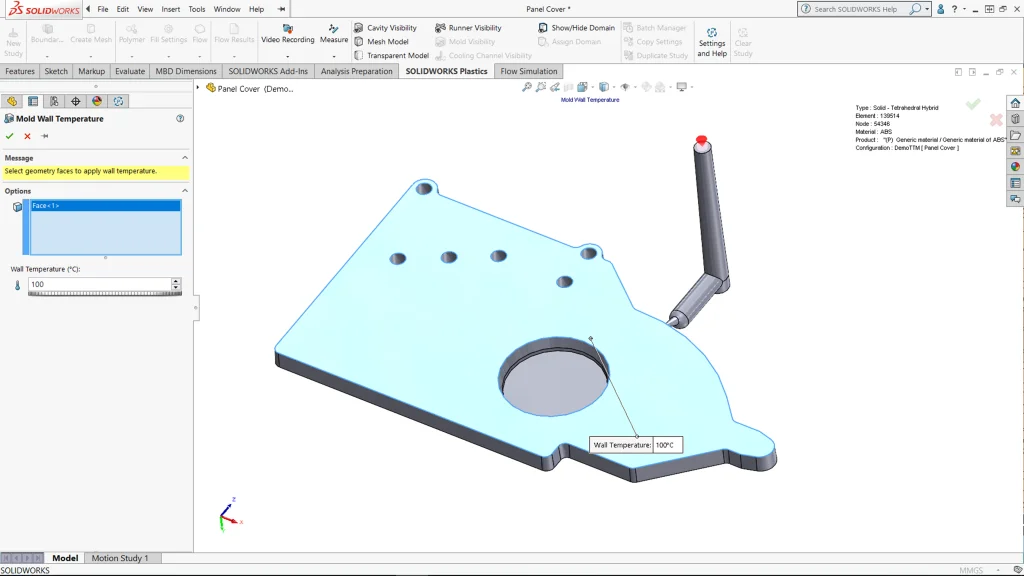1024x576 pixels.
Task: Collapse the Message section
Action: 185,158
